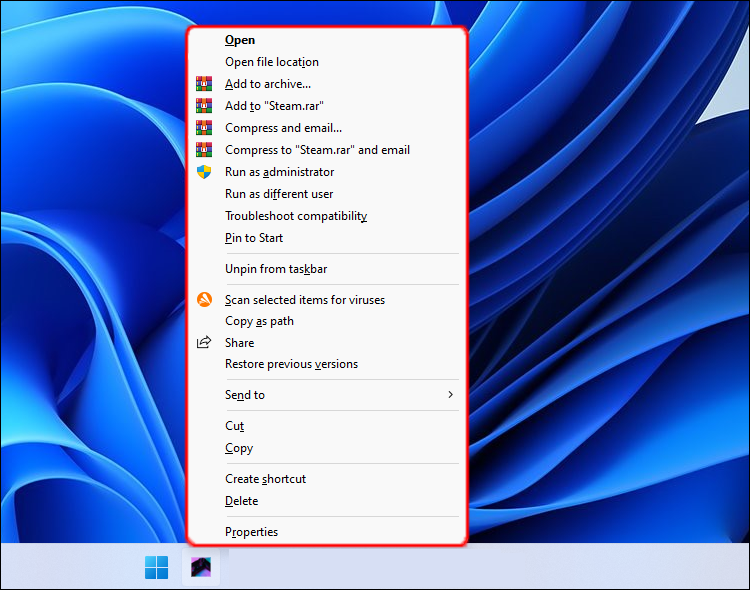The image size is (750, 590).
Task: Click the orange Avast icon beside Scan selected items
Action: tap(204, 300)
